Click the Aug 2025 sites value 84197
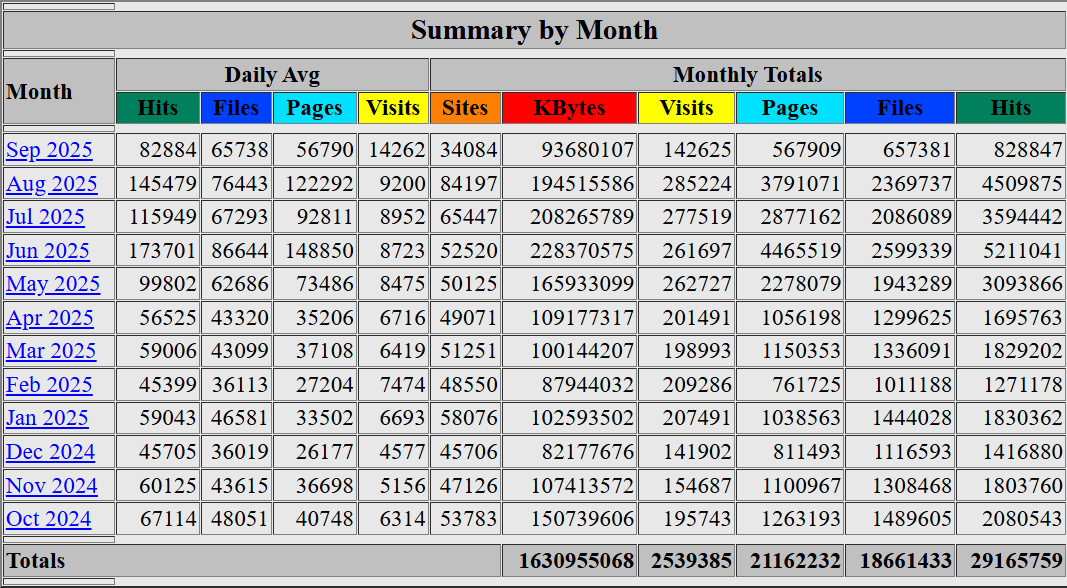 tap(469, 184)
